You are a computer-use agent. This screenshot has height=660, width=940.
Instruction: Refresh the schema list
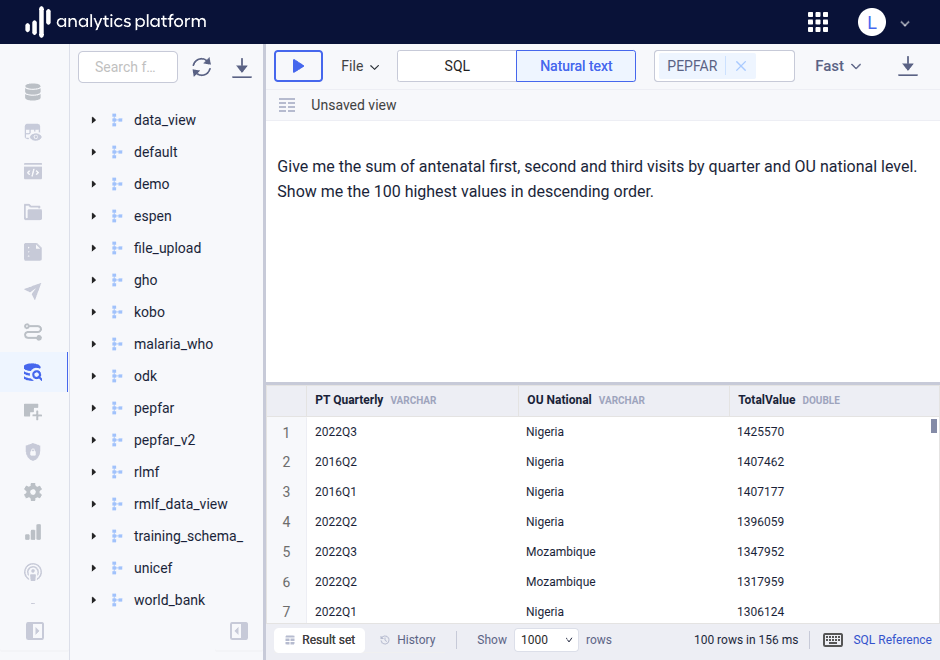(202, 67)
